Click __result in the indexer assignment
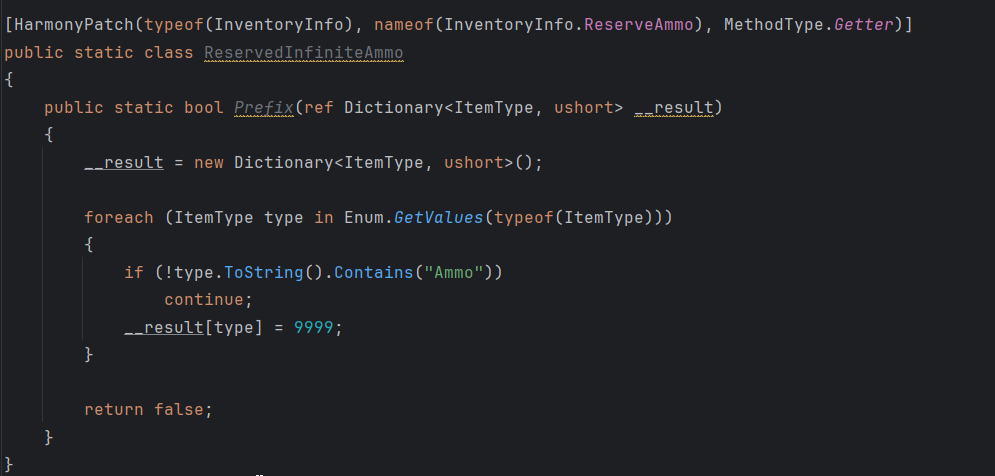 [164, 327]
